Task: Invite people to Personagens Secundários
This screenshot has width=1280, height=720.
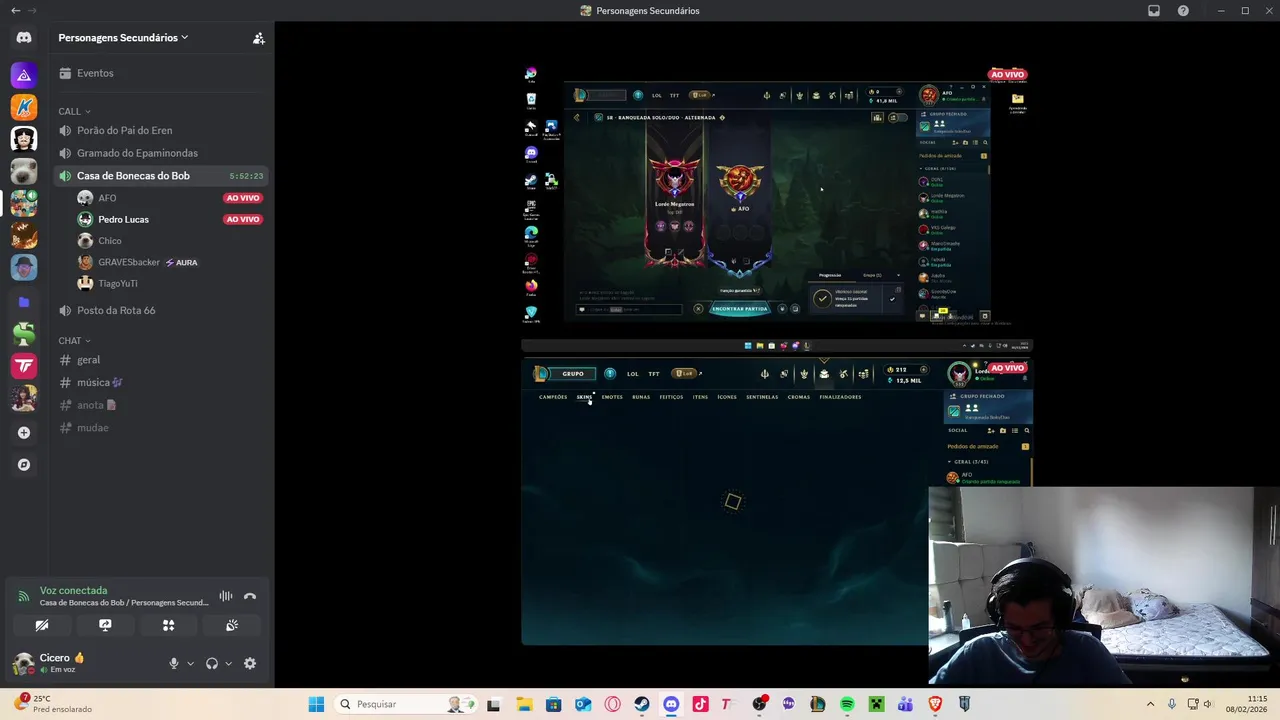Action: (x=258, y=38)
